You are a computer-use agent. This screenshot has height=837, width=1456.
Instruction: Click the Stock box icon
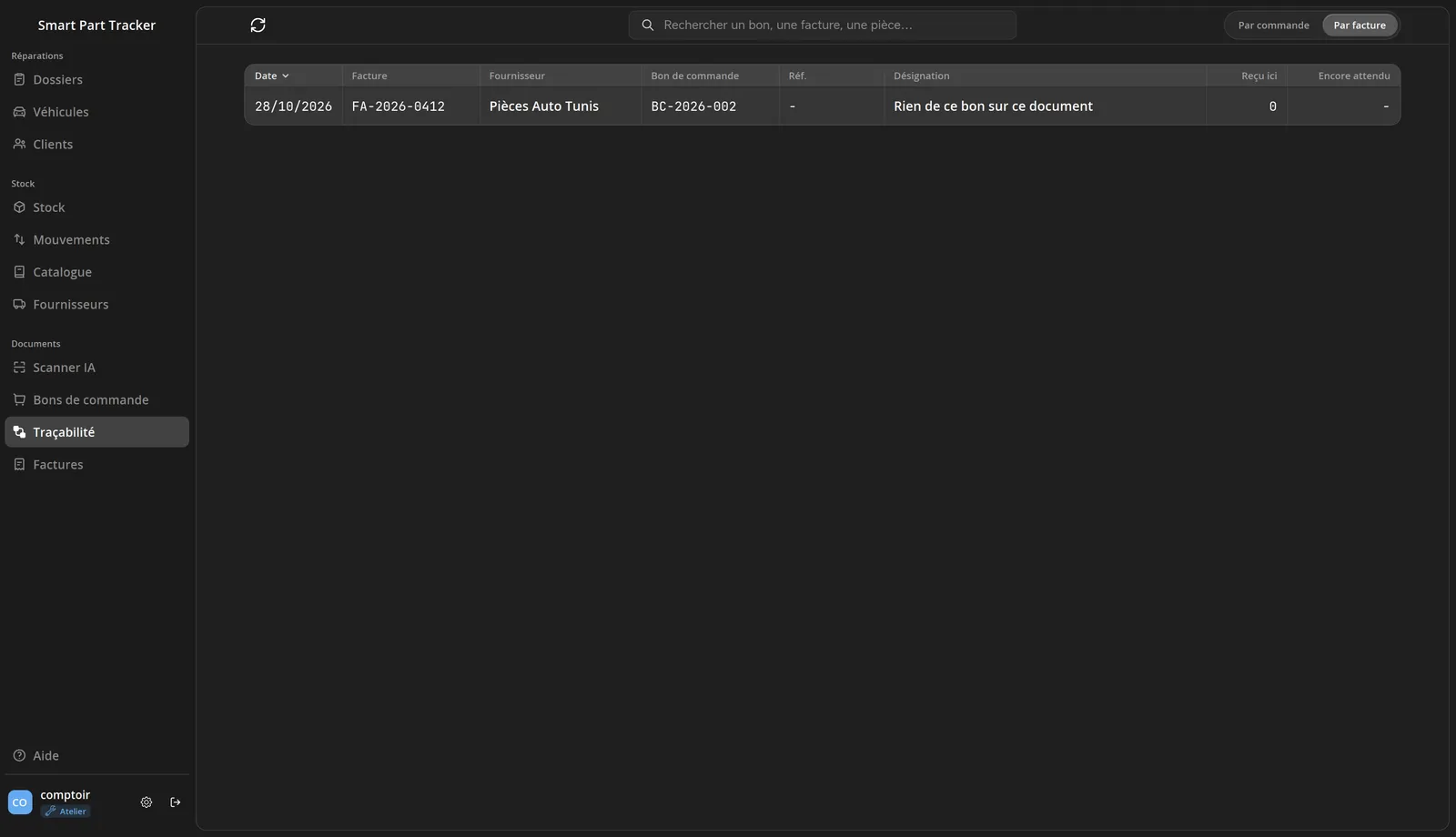19,207
